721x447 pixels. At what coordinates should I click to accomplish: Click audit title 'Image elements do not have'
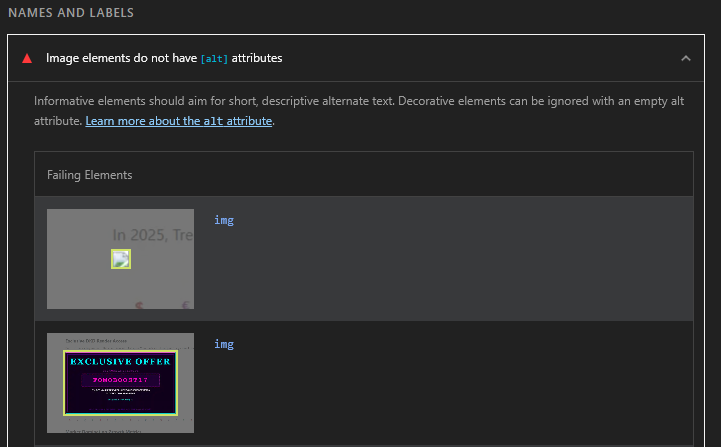[x=121, y=58]
